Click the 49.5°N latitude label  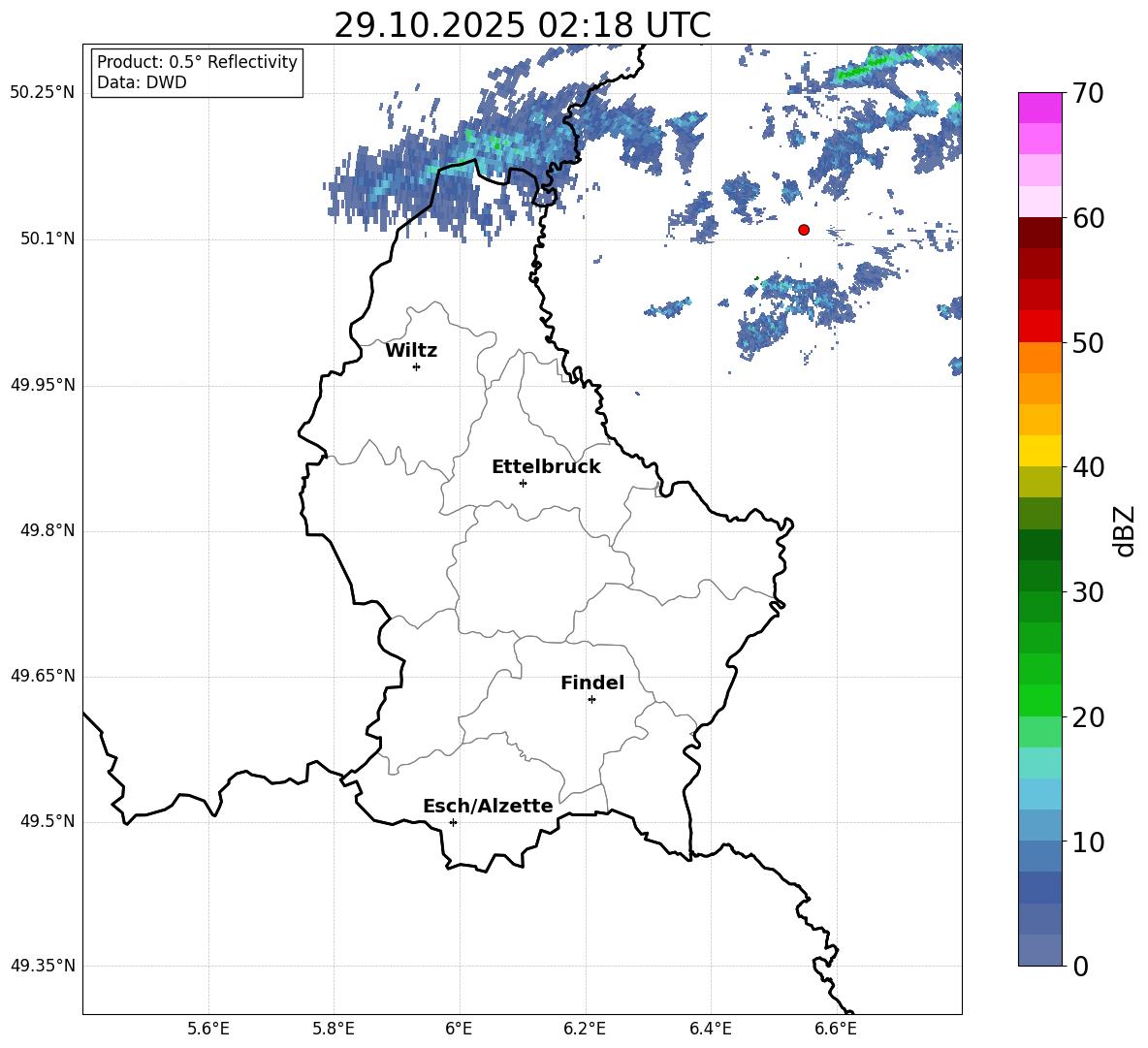48,821
